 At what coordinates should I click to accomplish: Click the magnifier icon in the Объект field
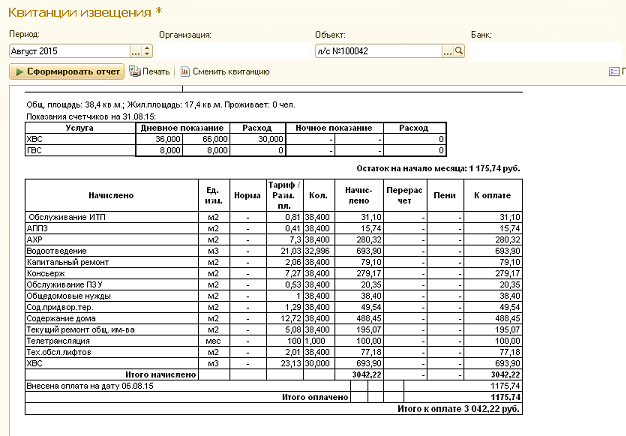pos(459,50)
